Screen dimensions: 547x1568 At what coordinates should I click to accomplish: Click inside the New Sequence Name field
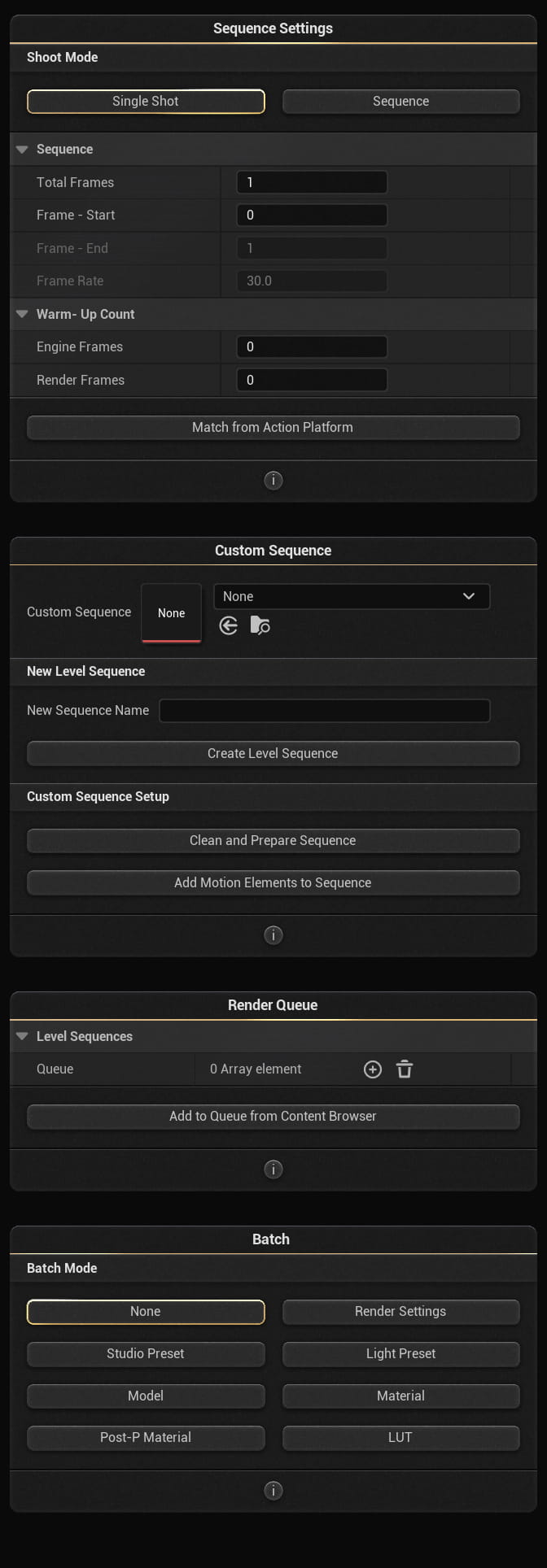(324, 710)
